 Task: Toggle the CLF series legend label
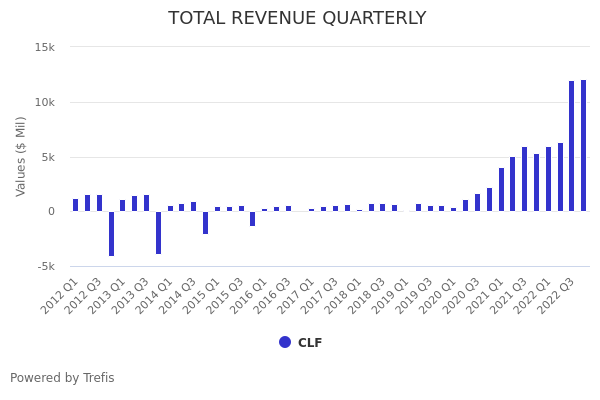[310, 343]
